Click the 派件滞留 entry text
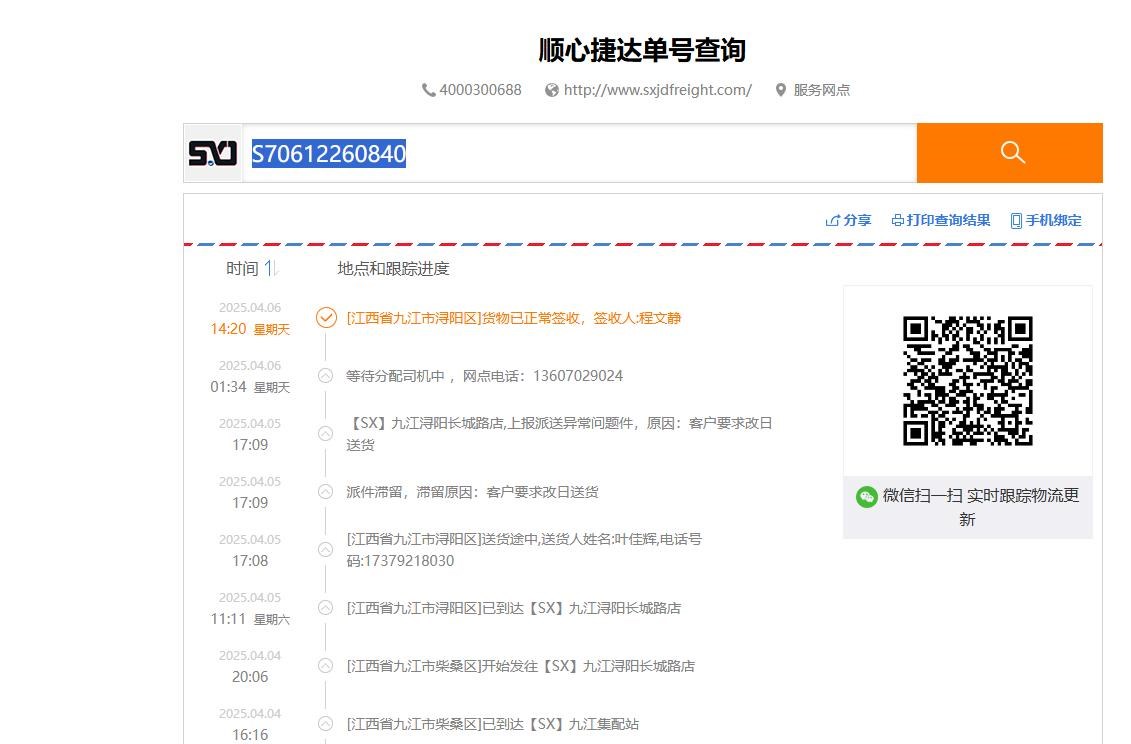Screen dimensions: 1131x744 [472, 492]
